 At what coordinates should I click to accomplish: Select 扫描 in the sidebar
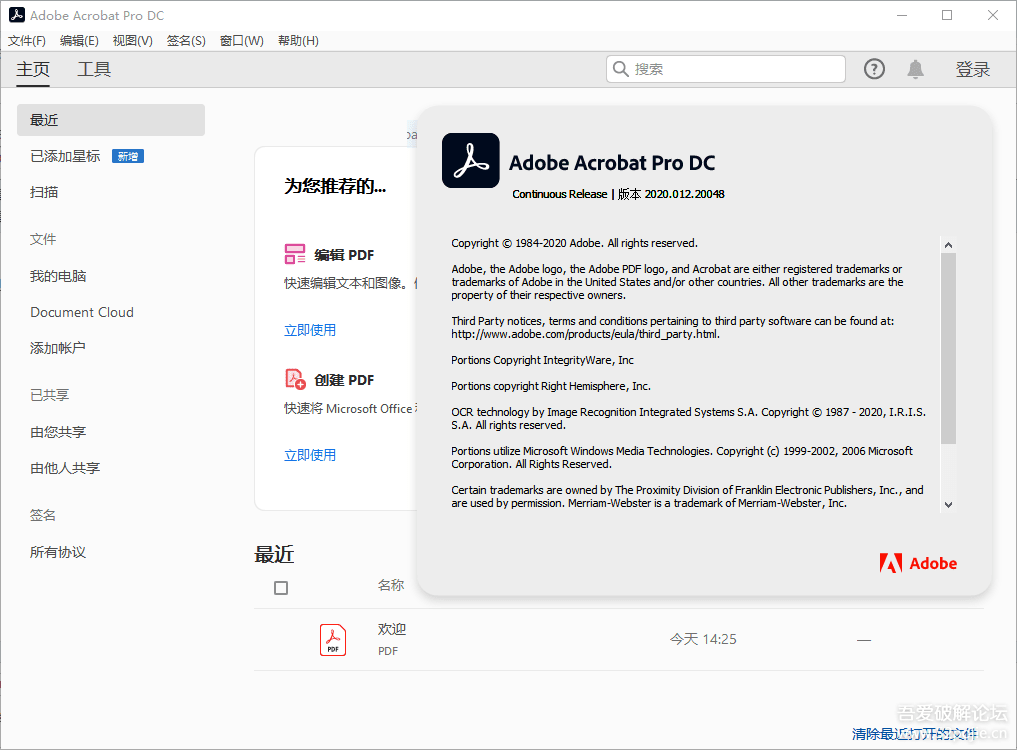(x=44, y=192)
